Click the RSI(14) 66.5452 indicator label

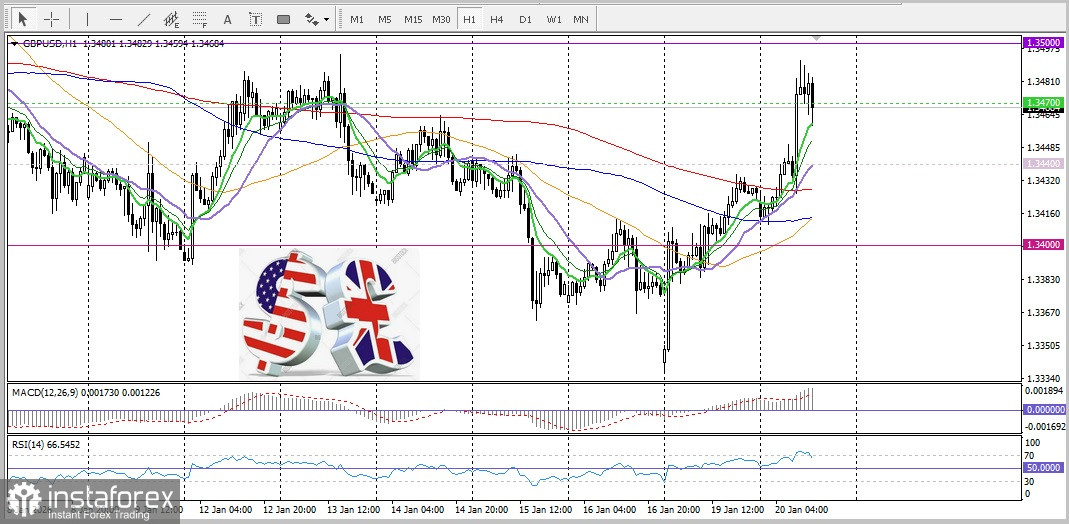pos(46,444)
